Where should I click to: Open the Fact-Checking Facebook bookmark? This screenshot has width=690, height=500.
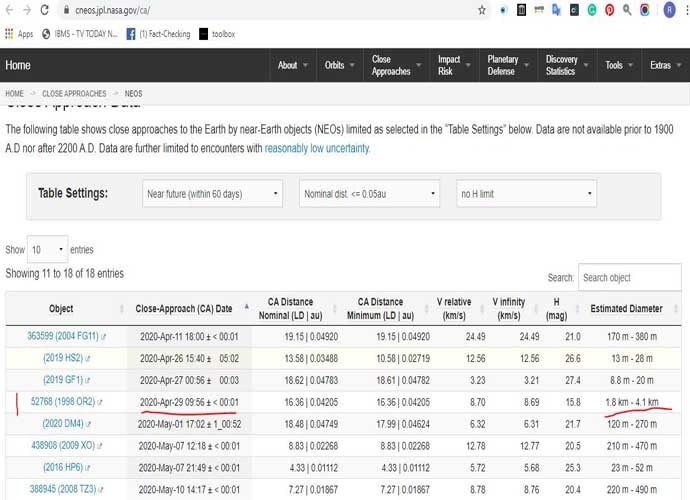[x=152, y=33]
